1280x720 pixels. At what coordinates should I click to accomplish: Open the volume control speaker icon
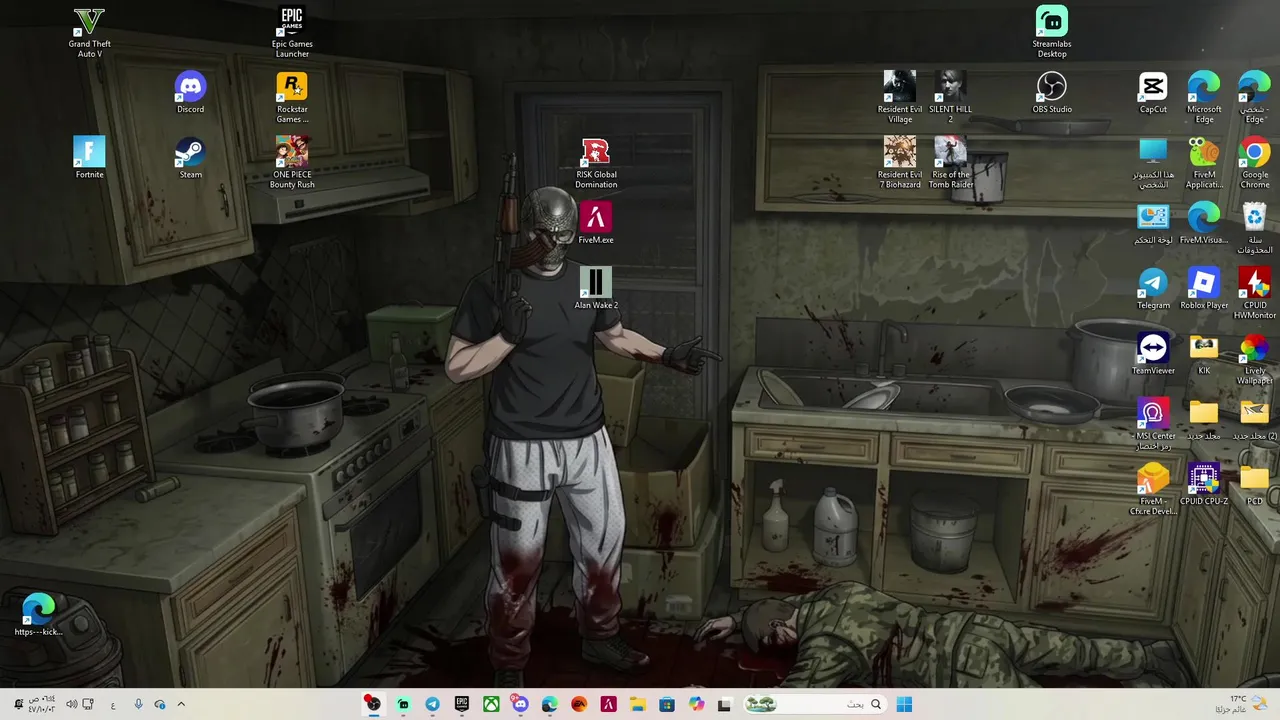pos(71,704)
